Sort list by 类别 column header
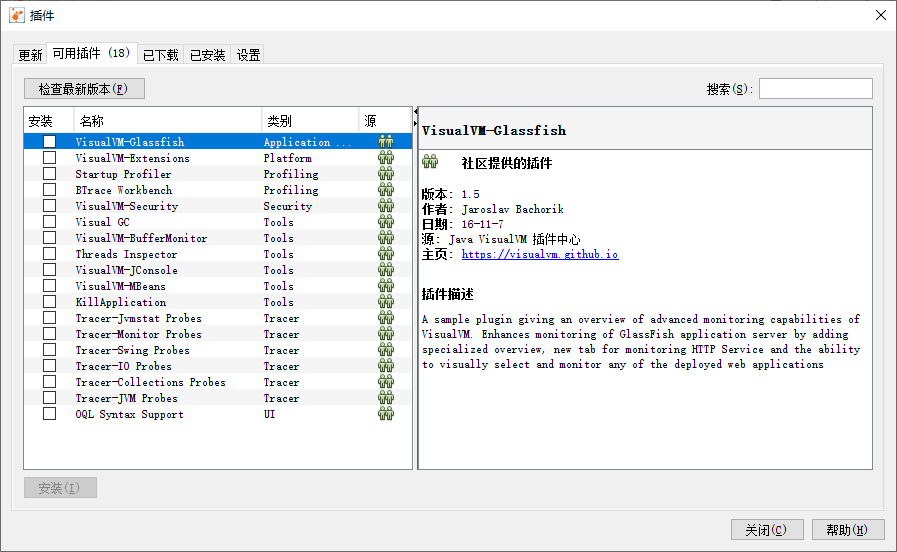This screenshot has width=897, height=552. [310, 121]
